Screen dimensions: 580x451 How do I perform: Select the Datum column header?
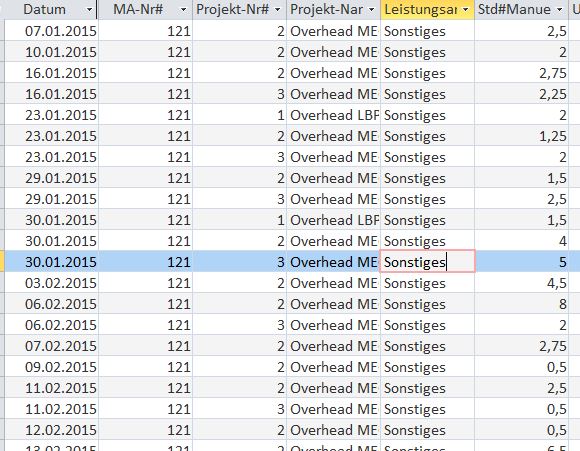click(x=51, y=10)
